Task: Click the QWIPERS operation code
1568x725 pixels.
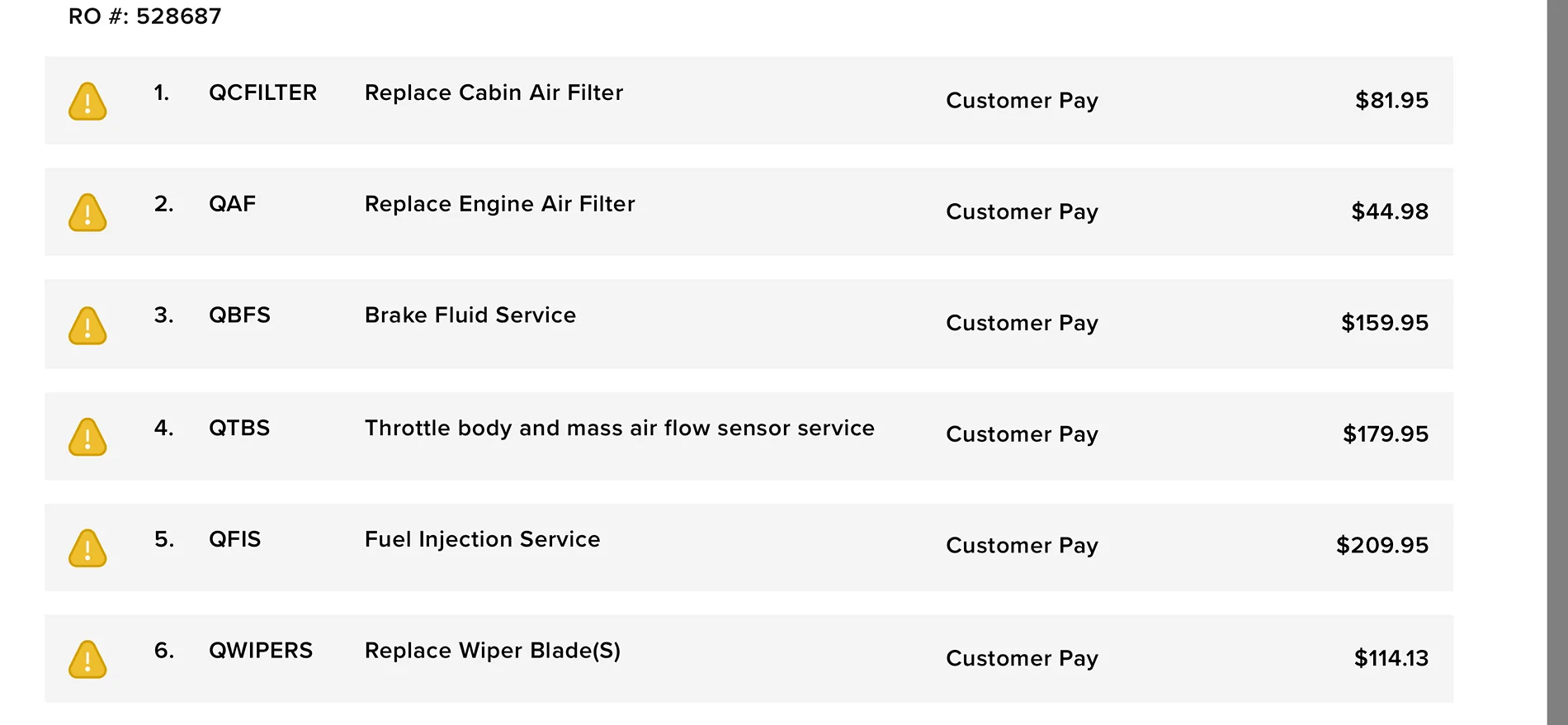Action: 261,651
